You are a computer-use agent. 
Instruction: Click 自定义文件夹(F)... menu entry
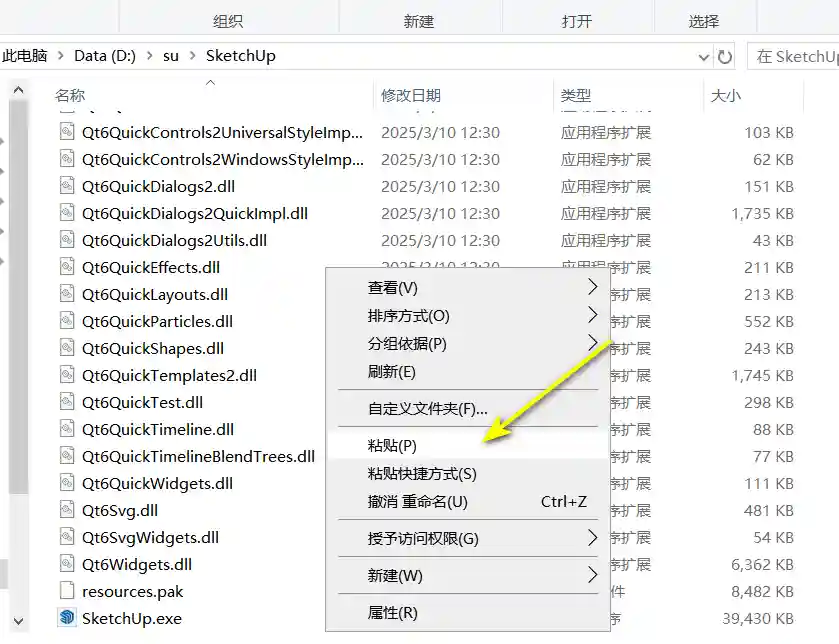427,408
